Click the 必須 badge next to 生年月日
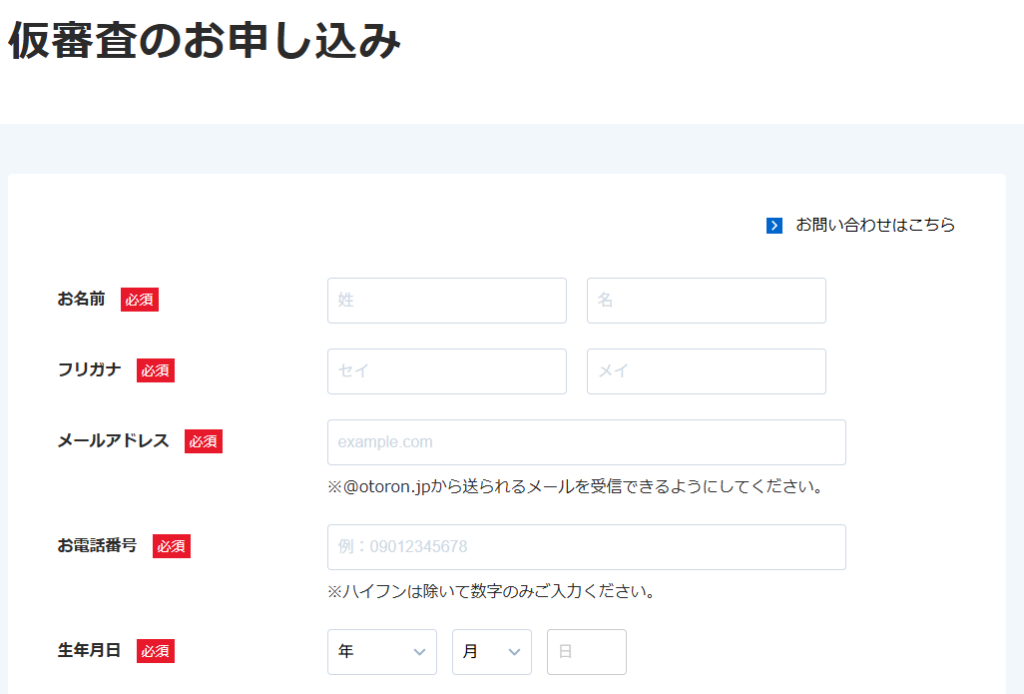Screen dimensions: 1024x694 pos(155,651)
